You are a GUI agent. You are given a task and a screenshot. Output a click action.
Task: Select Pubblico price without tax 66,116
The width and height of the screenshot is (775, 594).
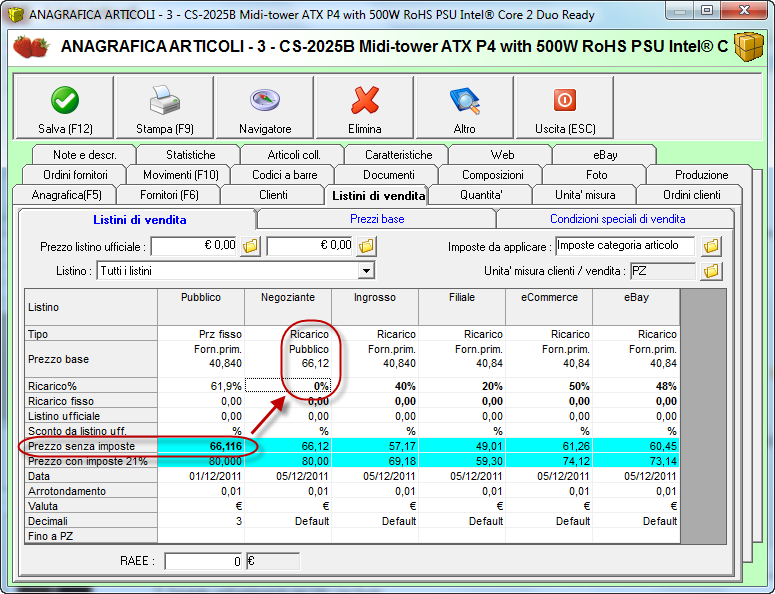click(x=201, y=446)
